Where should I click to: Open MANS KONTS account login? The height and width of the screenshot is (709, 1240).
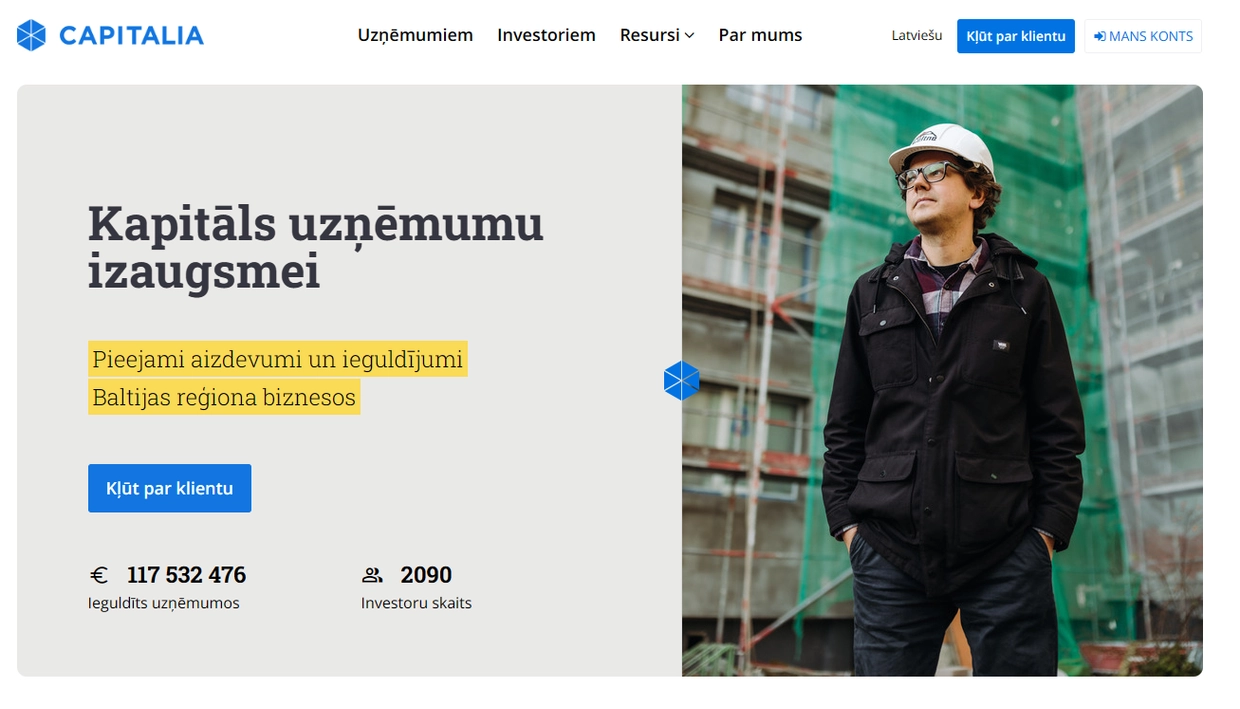click(x=1143, y=36)
